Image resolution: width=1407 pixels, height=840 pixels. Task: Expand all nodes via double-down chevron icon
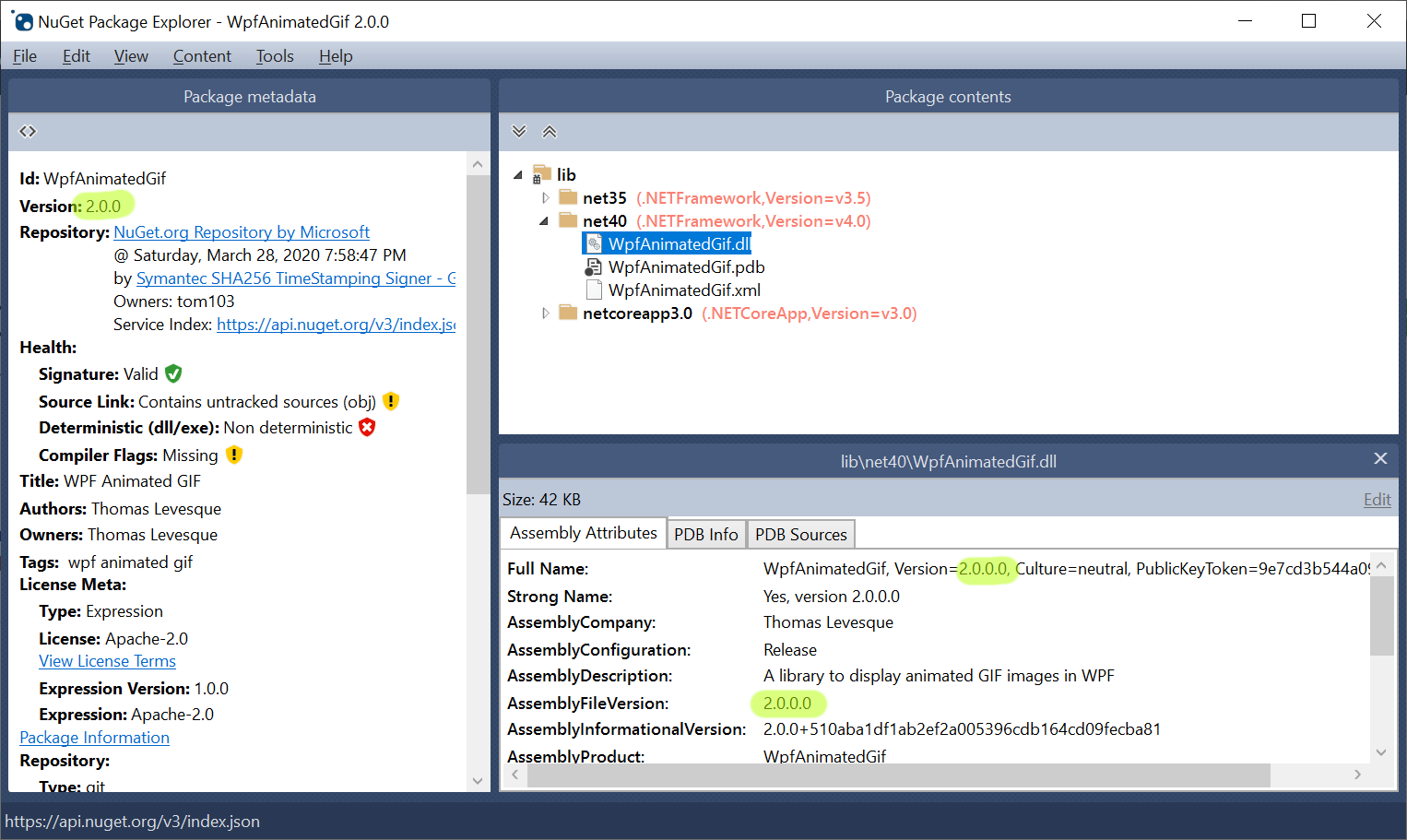[519, 131]
